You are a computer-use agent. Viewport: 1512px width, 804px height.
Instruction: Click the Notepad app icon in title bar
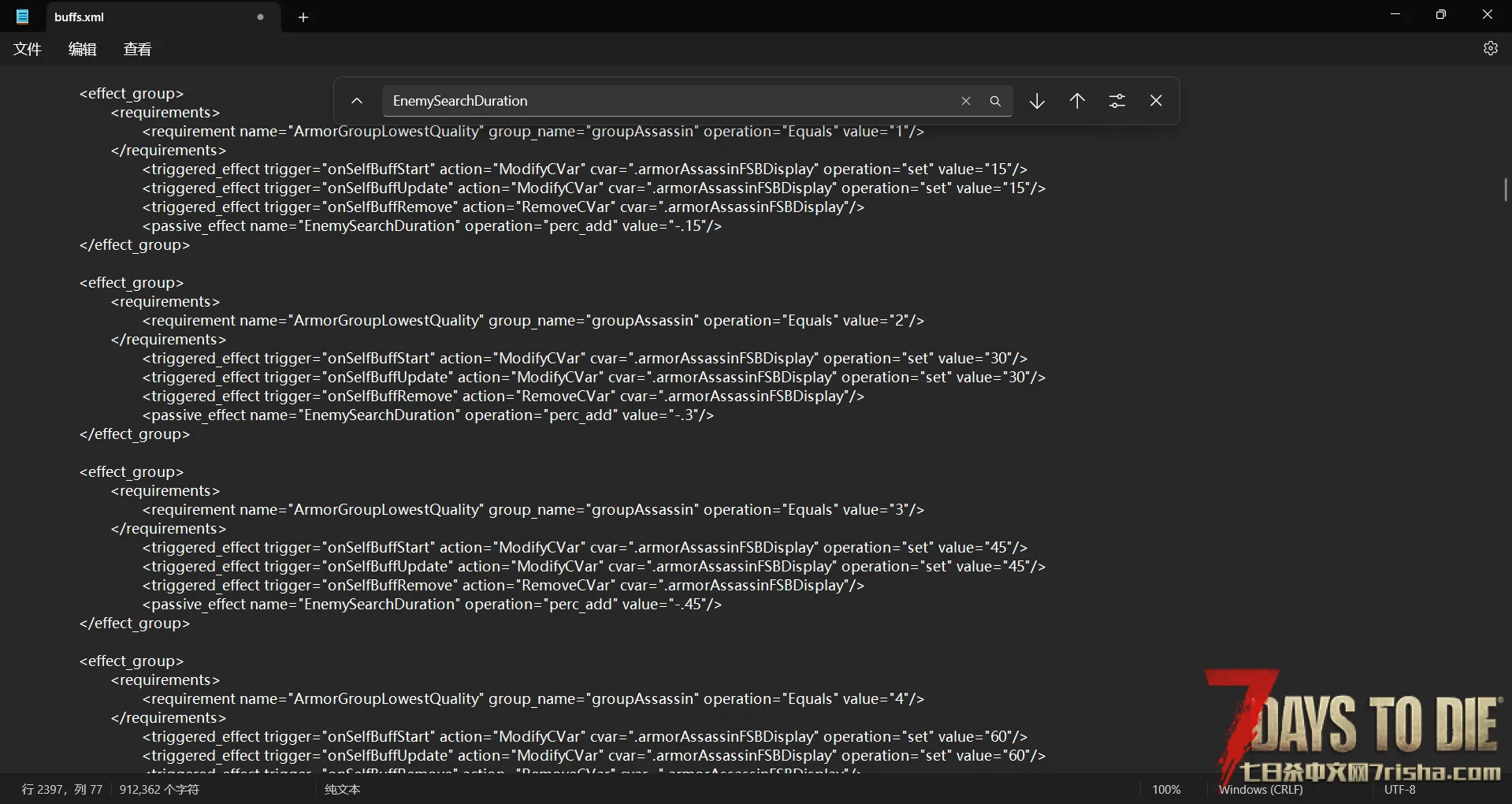click(x=23, y=17)
